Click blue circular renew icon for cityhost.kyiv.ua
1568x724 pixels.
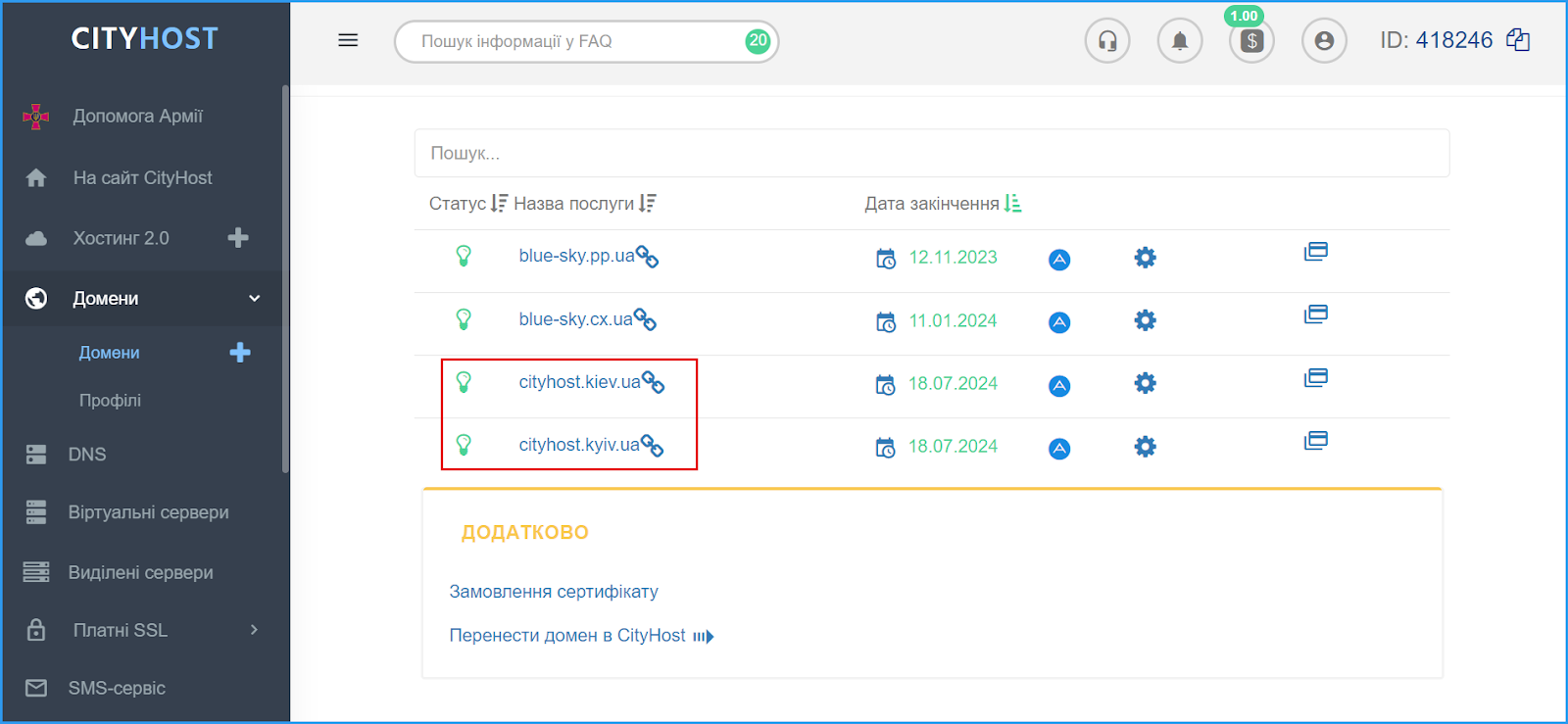[x=1059, y=449]
